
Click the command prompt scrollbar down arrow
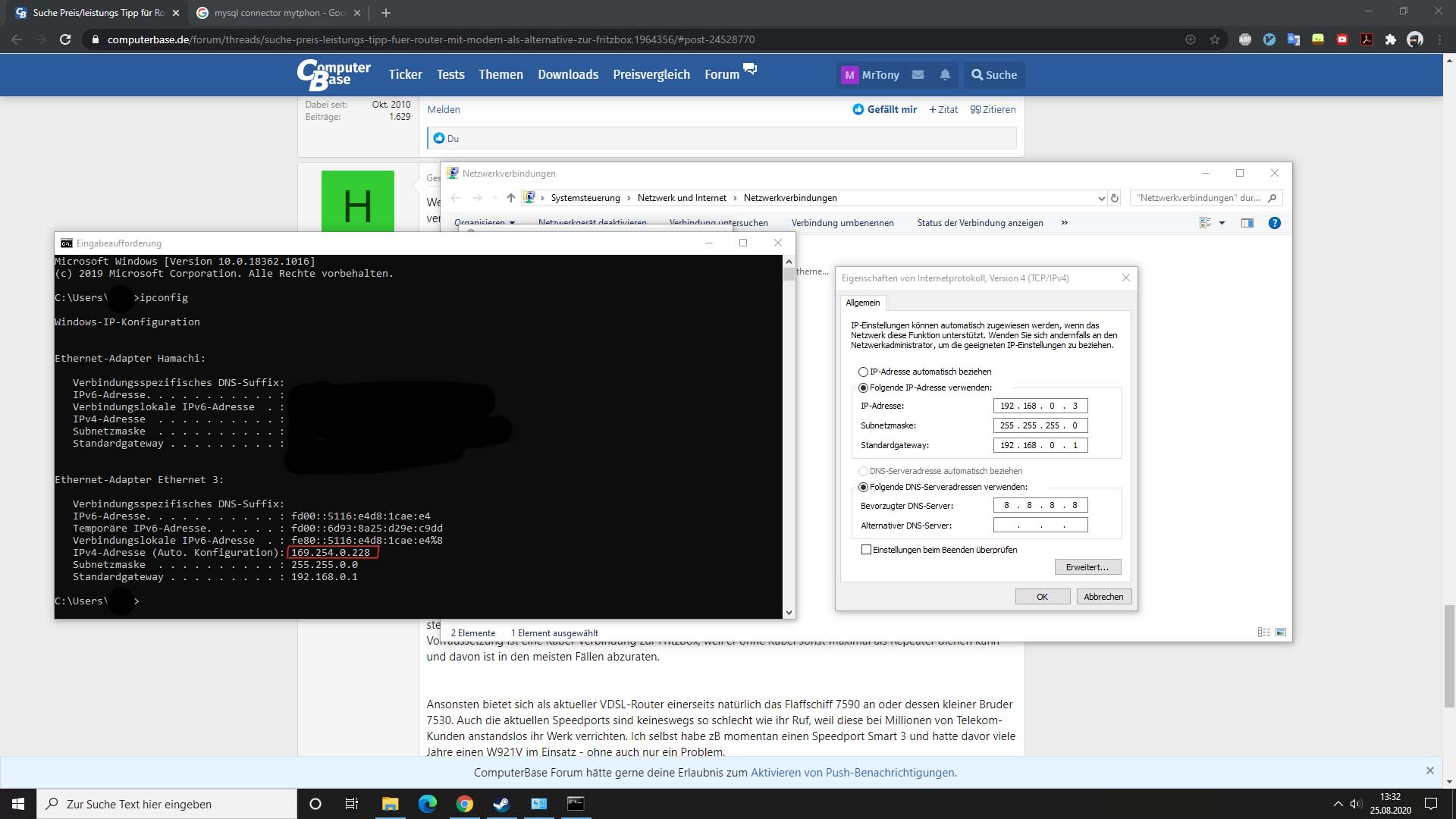[789, 613]
